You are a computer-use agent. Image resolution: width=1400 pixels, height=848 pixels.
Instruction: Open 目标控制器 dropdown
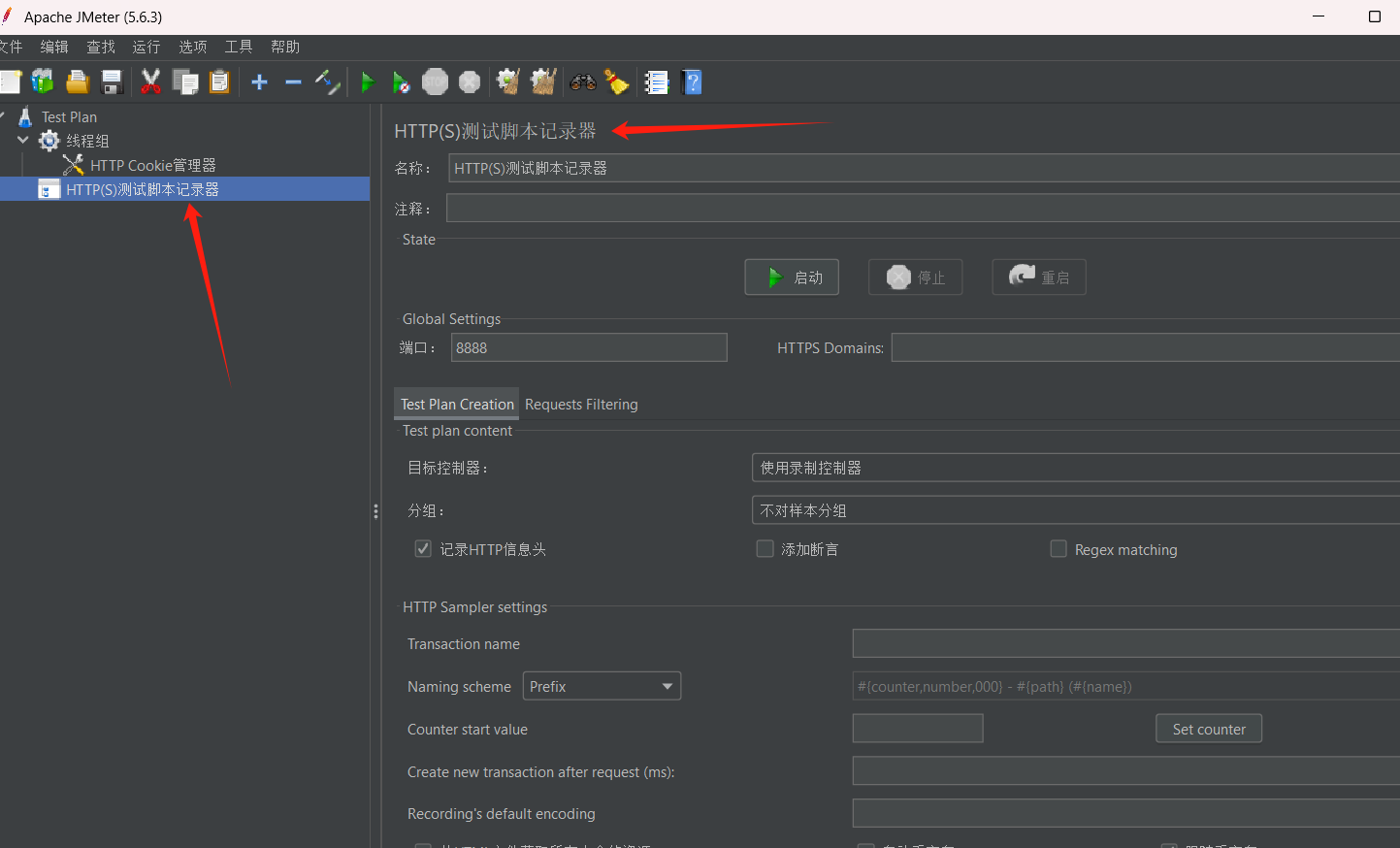click(x=1076, y=468)
